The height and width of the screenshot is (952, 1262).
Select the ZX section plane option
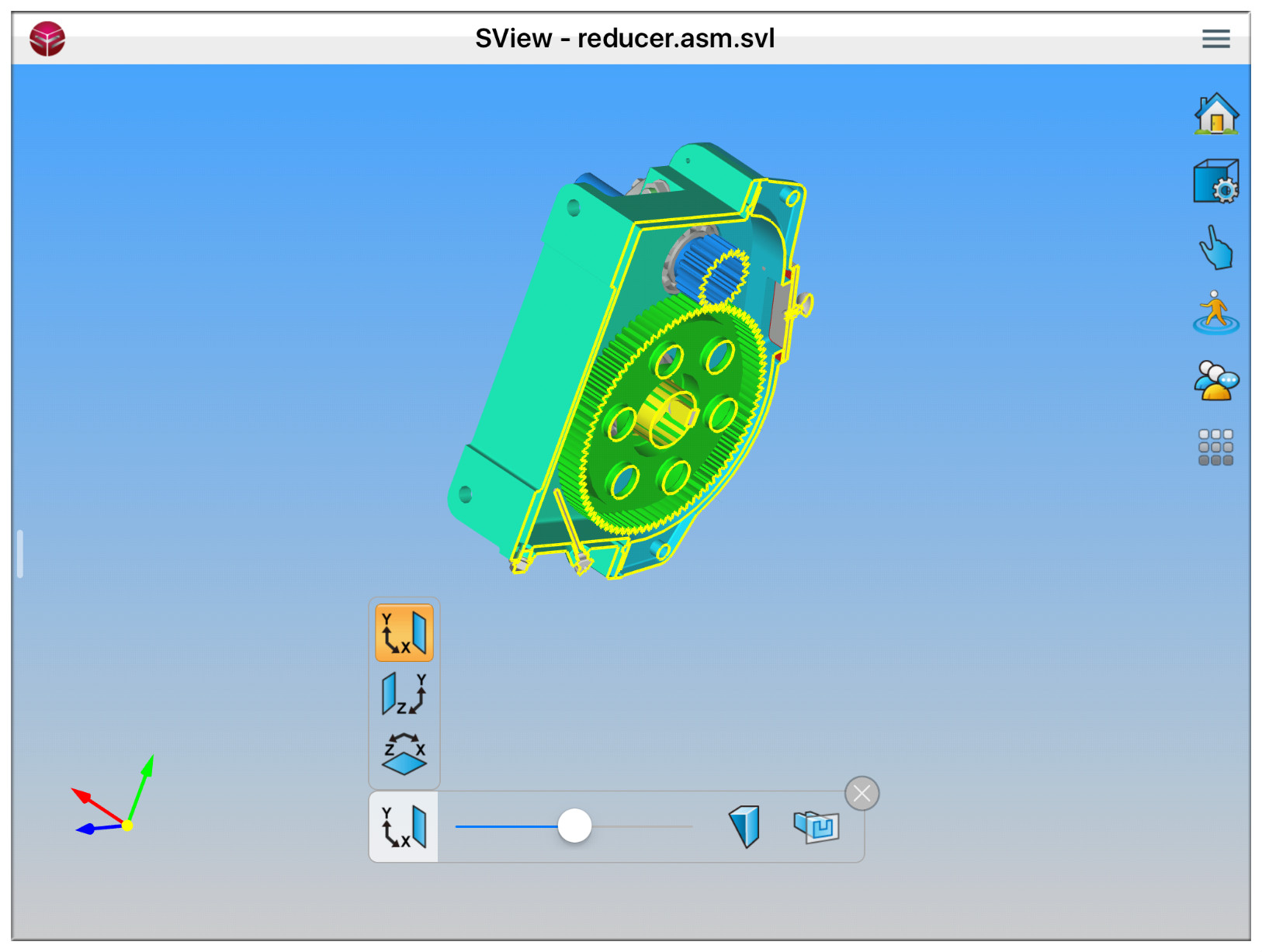click(x=404, y=754)
